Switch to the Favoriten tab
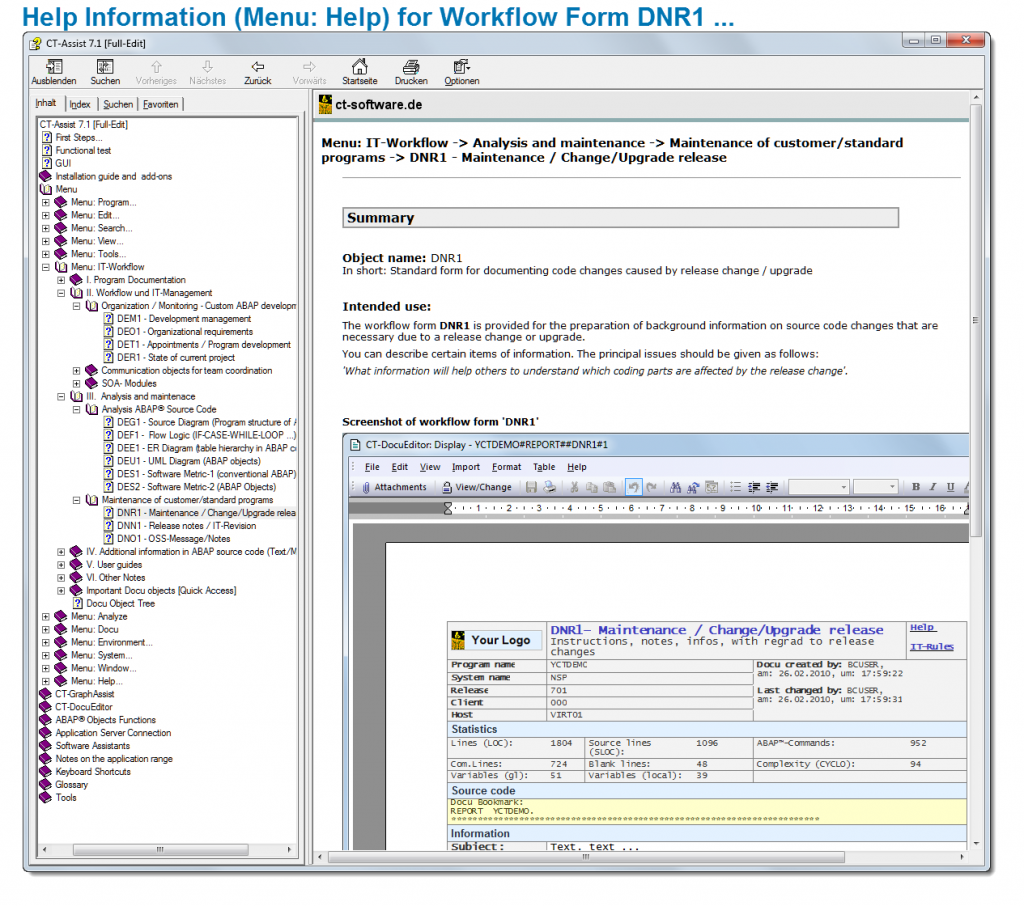1024x906 pixels. (160, 104)
